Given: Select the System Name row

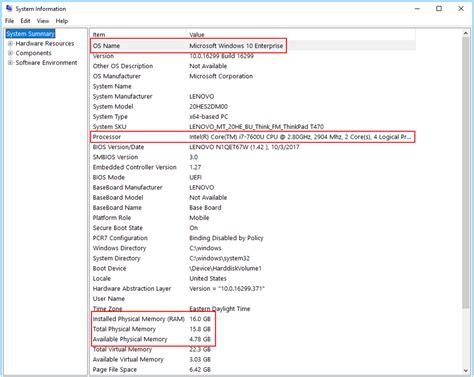Looking at the screenshot, I should coord(253,86).
